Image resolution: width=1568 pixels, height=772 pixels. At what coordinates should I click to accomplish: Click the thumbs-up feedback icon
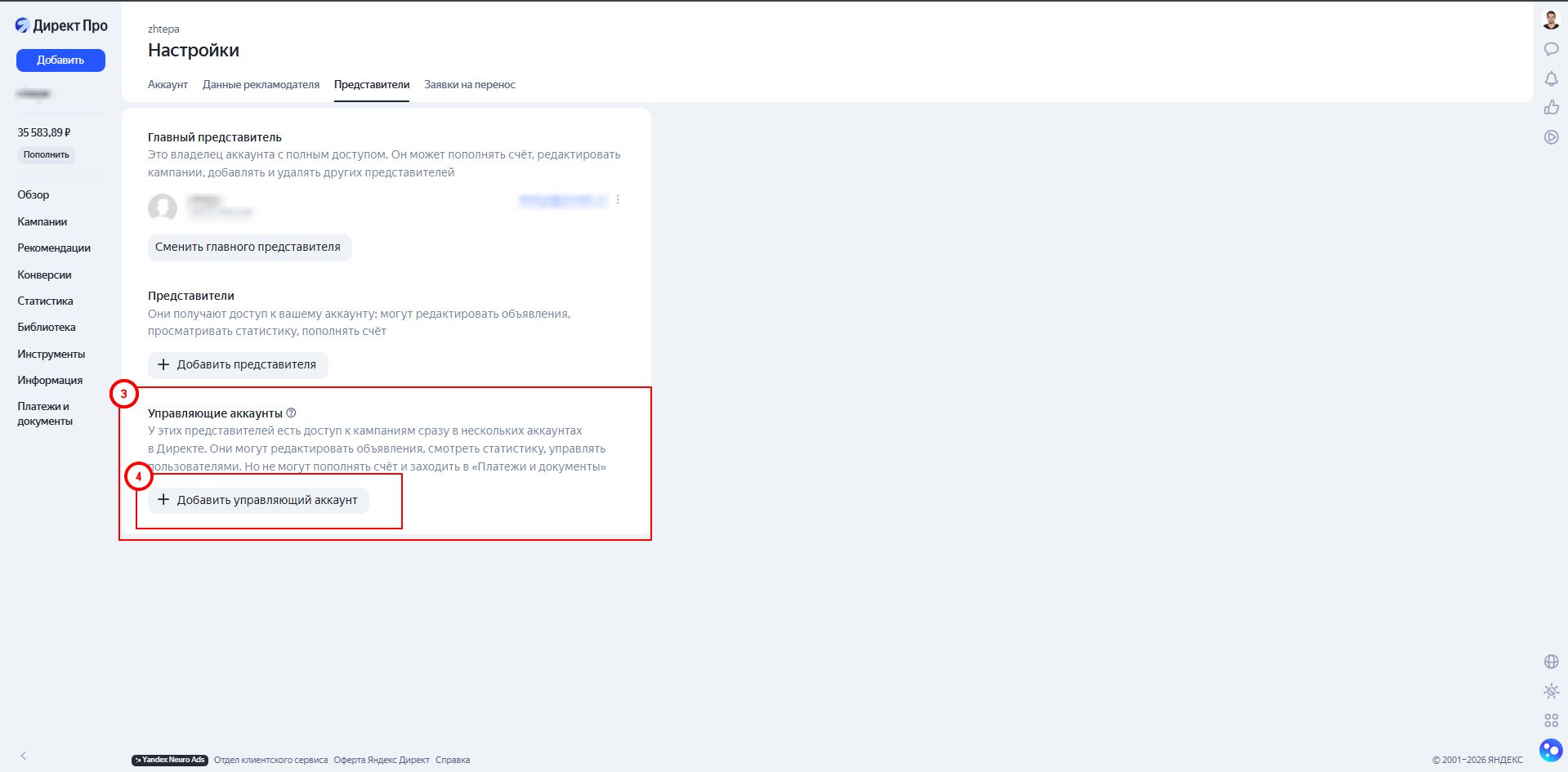tap(1551, 107)
